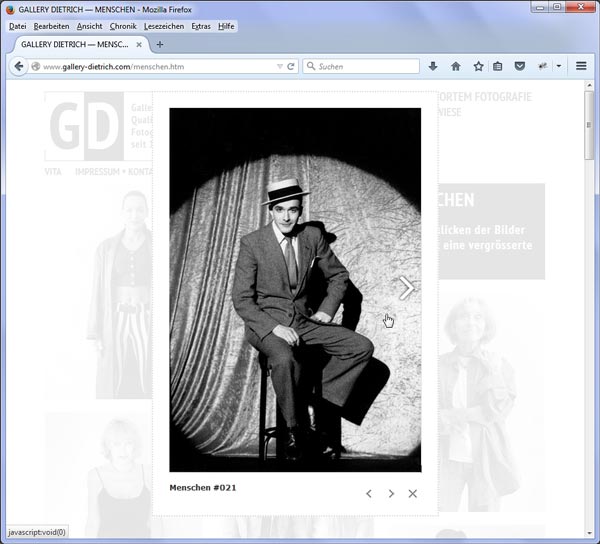Show bookmarks list icon in toolbar
Screen dimensions: 600x544
tap(498, 66)
